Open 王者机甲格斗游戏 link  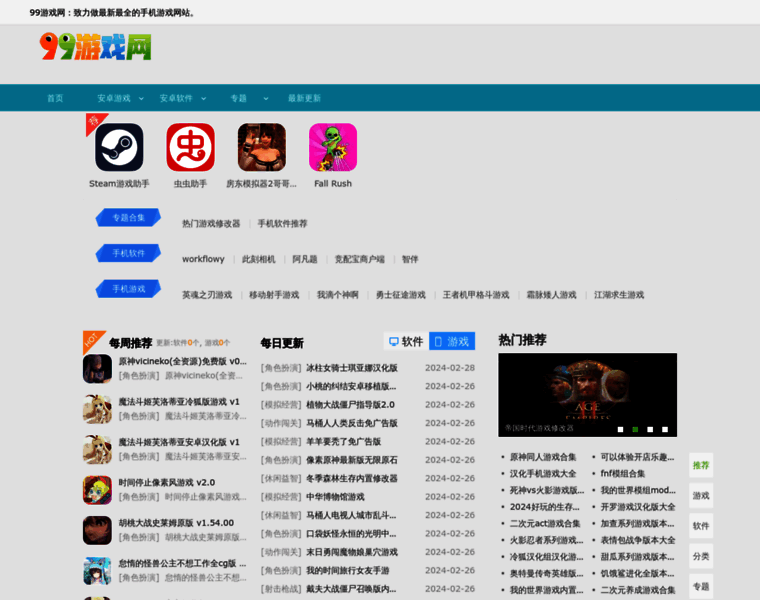pyautogui.click(x=476, y=295)
